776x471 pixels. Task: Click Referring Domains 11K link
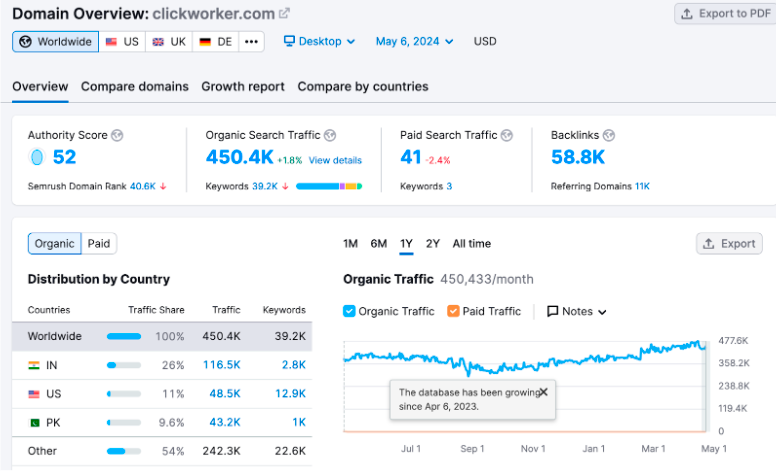click(642, 187)
